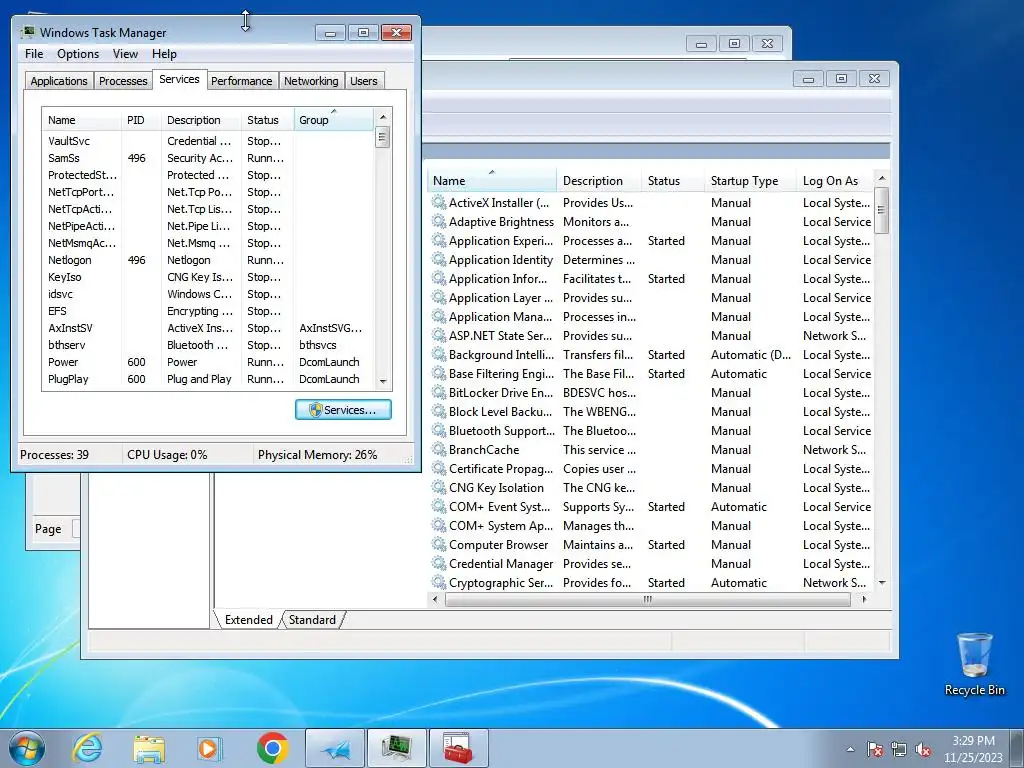1024x768 pixels.
Task: Click the Services... button in Task Manager
Action: (x=343, y=409)
